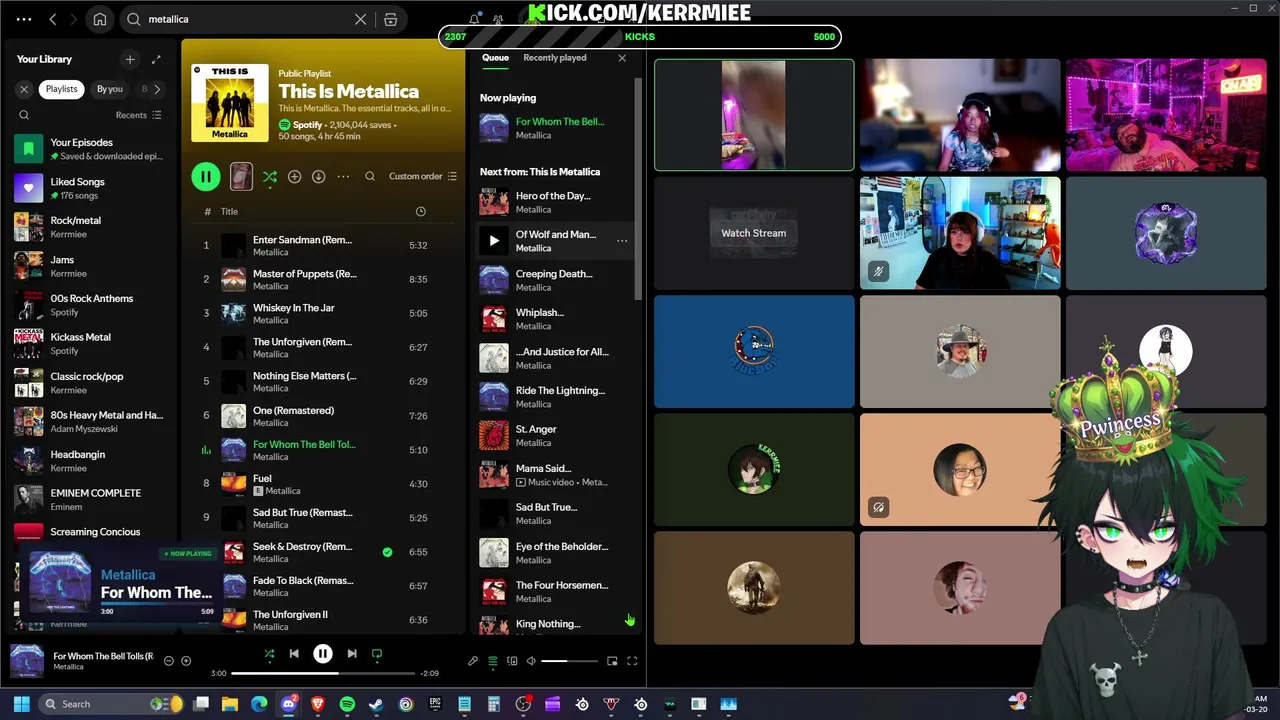The height and width of the screenshot is (720, 1280).
Task: Search in Your Library
Action: (24, 115)
